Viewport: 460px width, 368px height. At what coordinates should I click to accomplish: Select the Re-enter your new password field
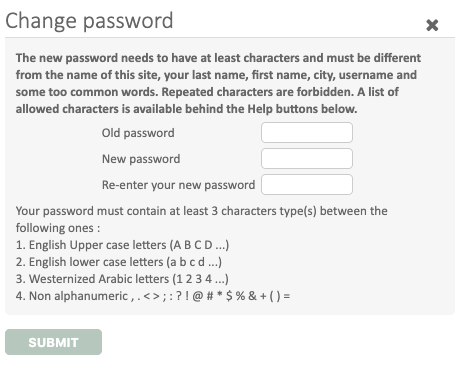click(x=307, y=184)
